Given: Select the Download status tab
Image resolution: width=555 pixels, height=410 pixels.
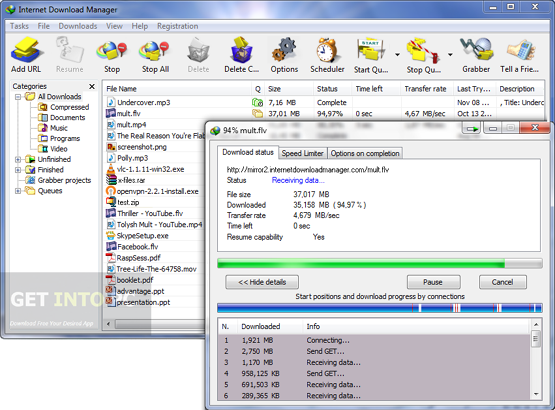Looking at the screenshot, I should pyautogui.click(x=248, y=152).
